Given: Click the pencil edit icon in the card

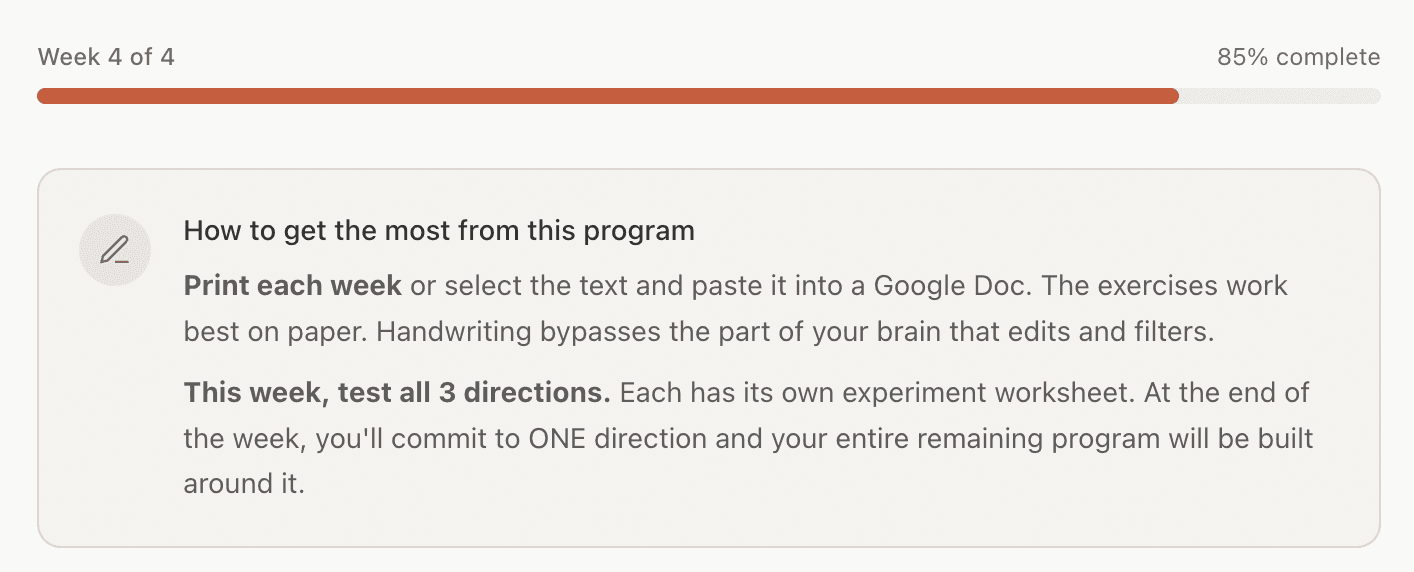Looking at the screenshot, I should point(115,250).
